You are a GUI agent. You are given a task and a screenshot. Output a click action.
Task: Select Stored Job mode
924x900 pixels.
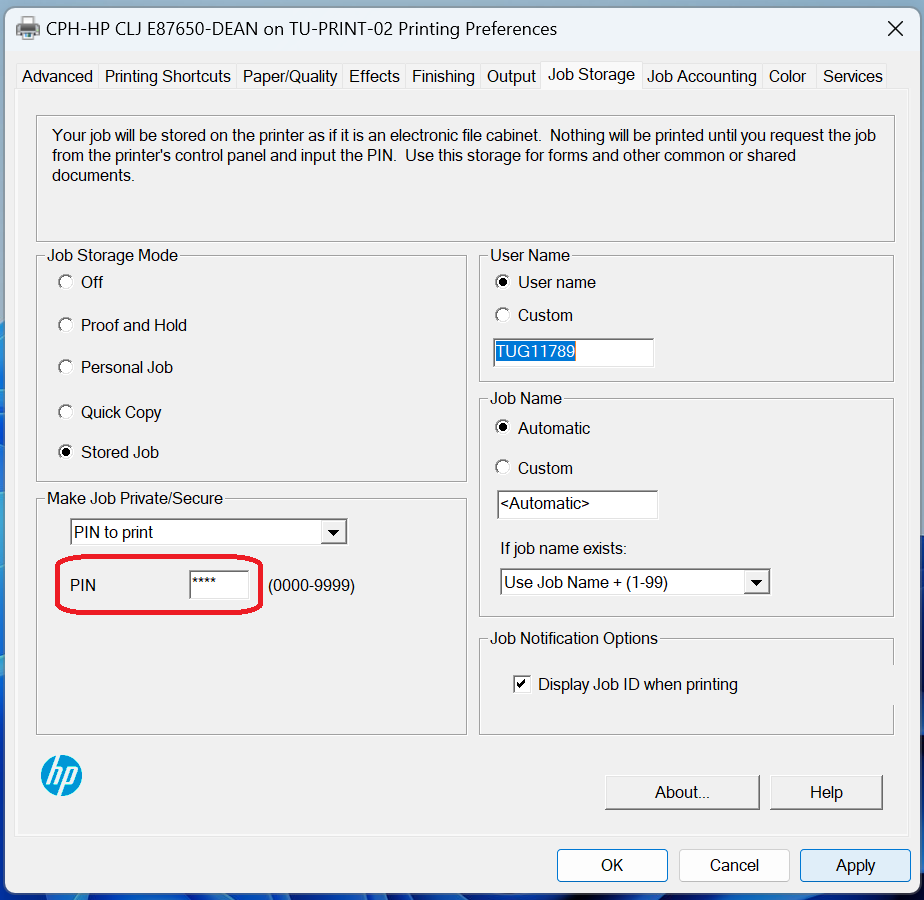pyautogui.click(x=108, y=452)
